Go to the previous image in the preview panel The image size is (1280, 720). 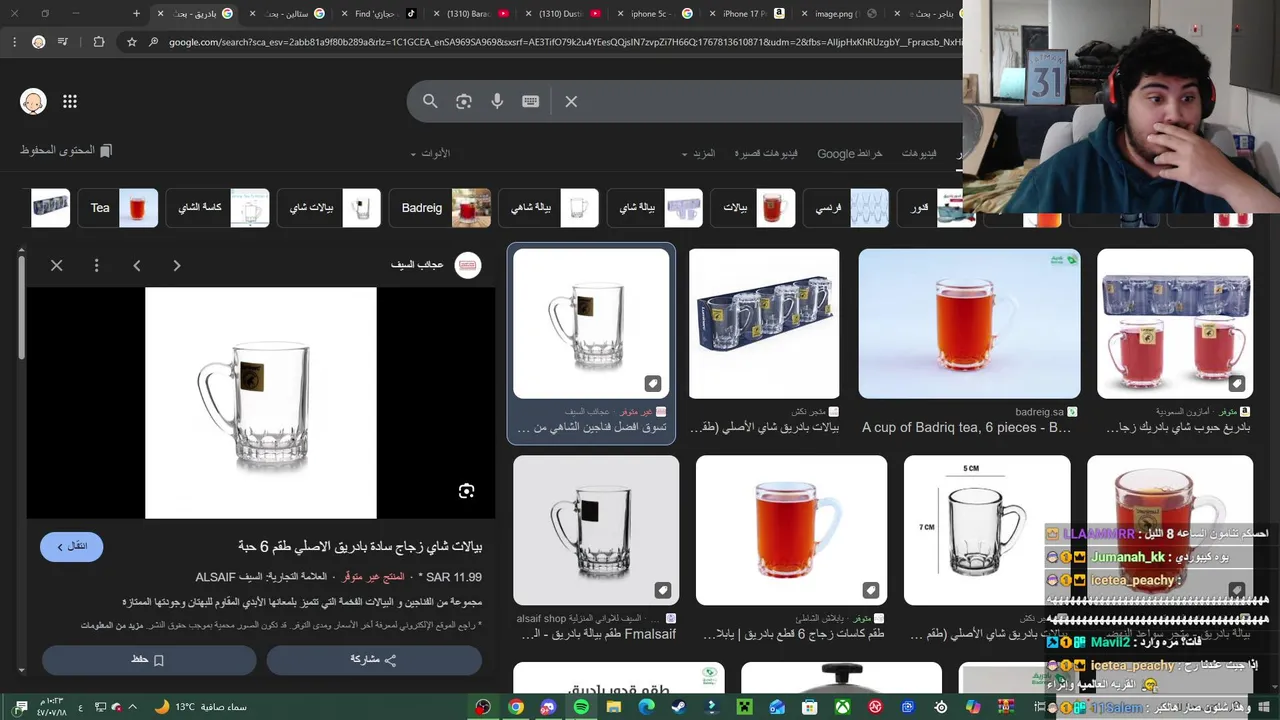click(137, 265)
